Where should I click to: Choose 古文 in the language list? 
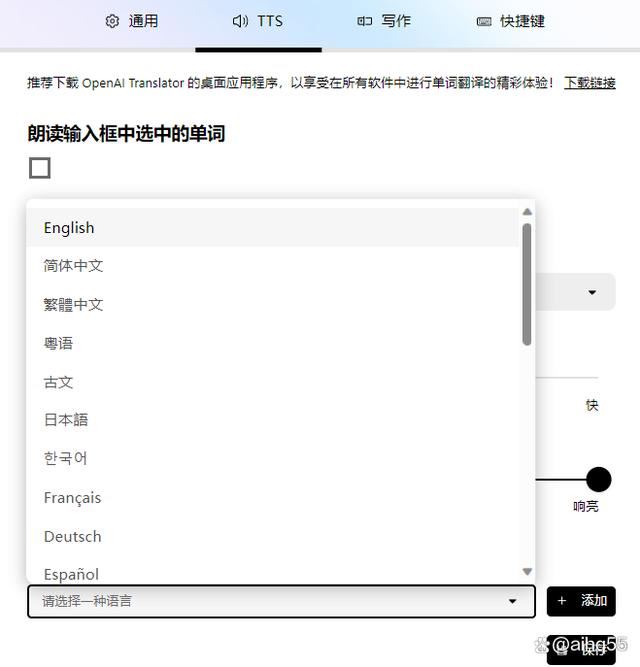point(272,382)
